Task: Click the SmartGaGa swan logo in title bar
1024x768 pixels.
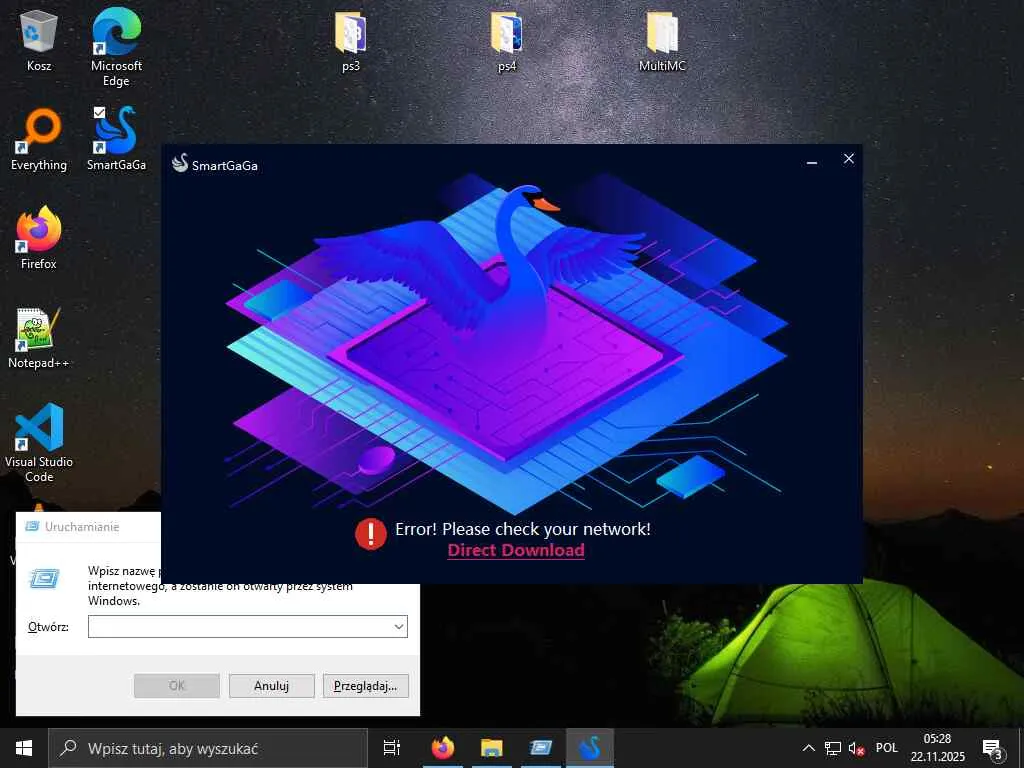Action: (x=180, y=163)
